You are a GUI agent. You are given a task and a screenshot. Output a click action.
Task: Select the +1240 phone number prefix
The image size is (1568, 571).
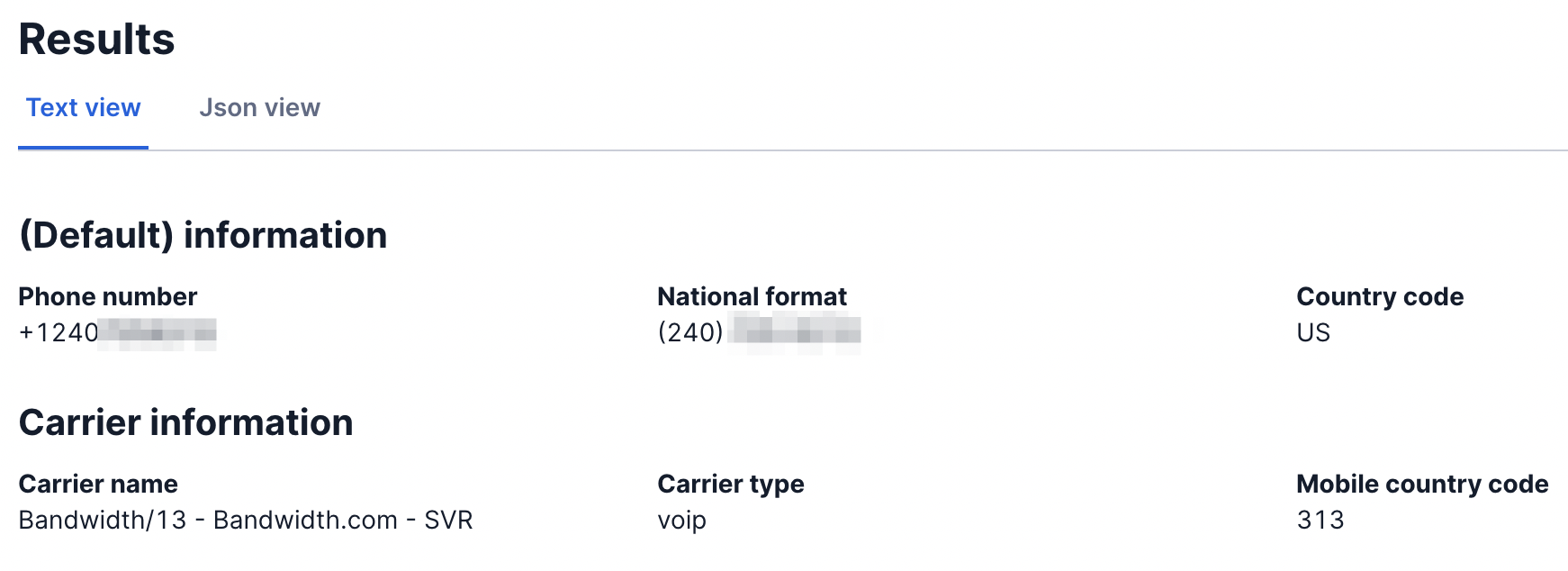59,333
